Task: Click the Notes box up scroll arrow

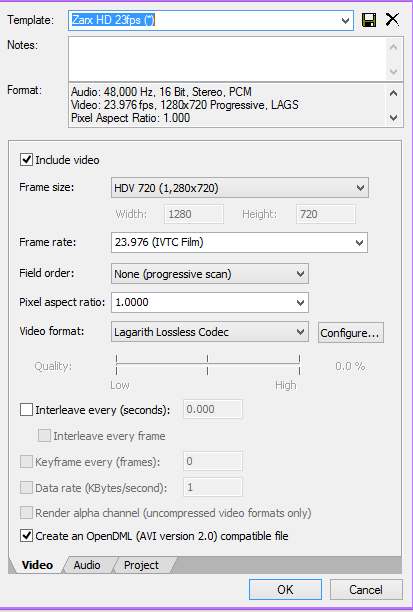Action: pos(393,48)
